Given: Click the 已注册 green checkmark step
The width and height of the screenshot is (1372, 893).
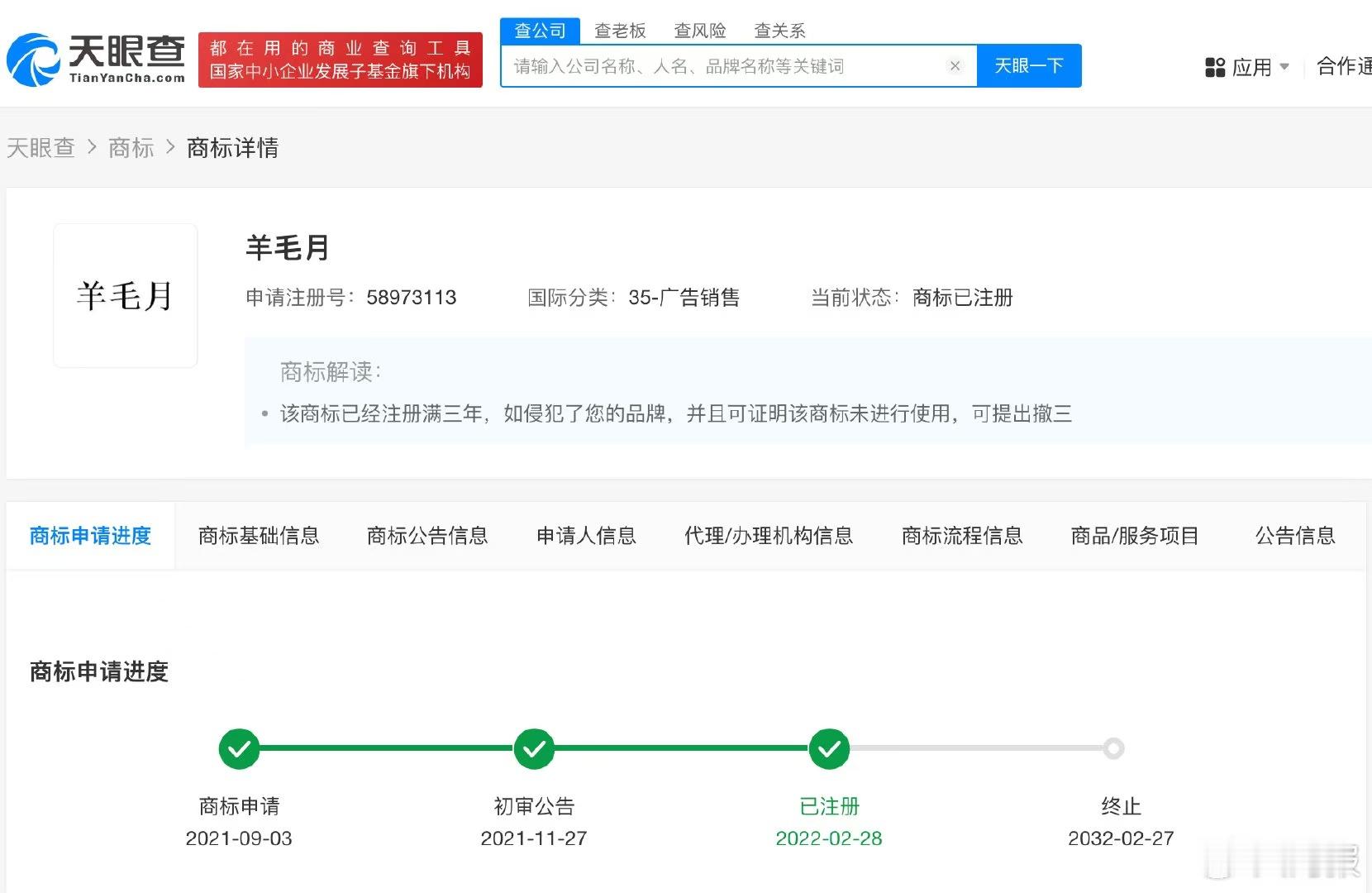Looking at the screenshot, I should click(x=829, y=748).
